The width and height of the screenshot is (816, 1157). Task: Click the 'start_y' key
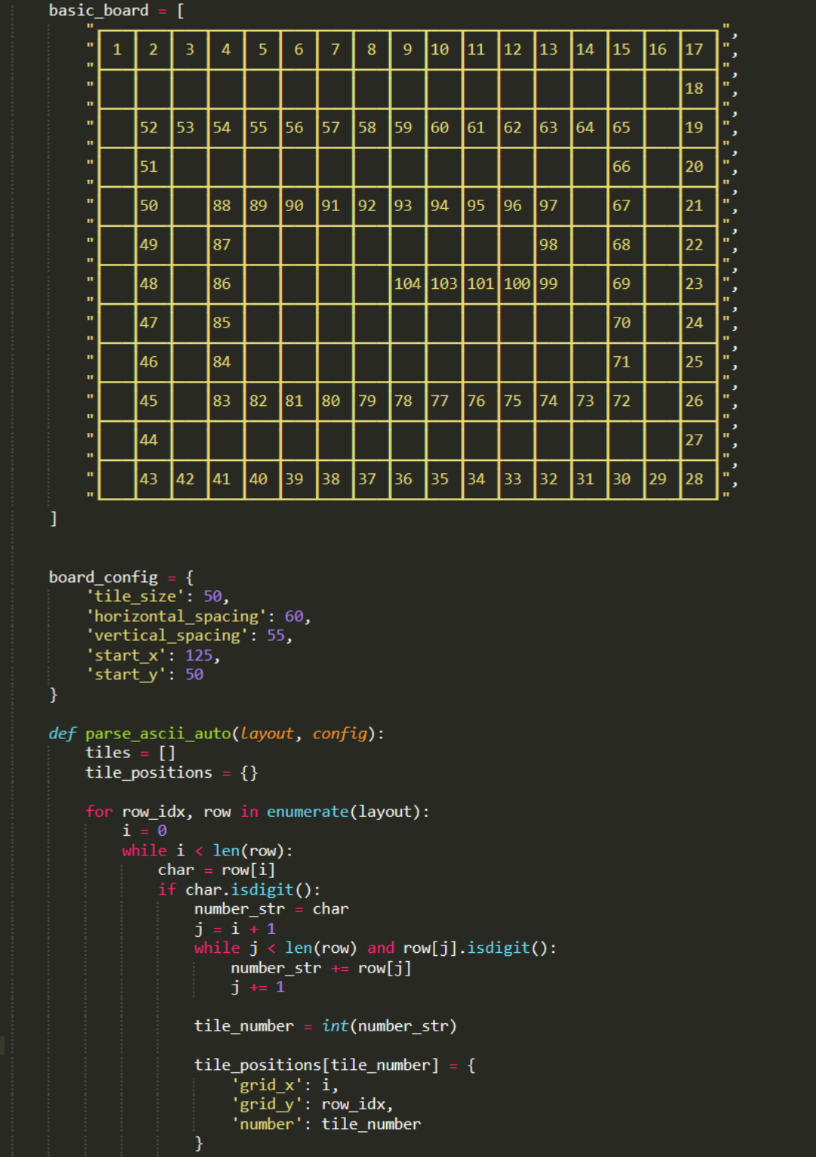(x=126, y=674)
